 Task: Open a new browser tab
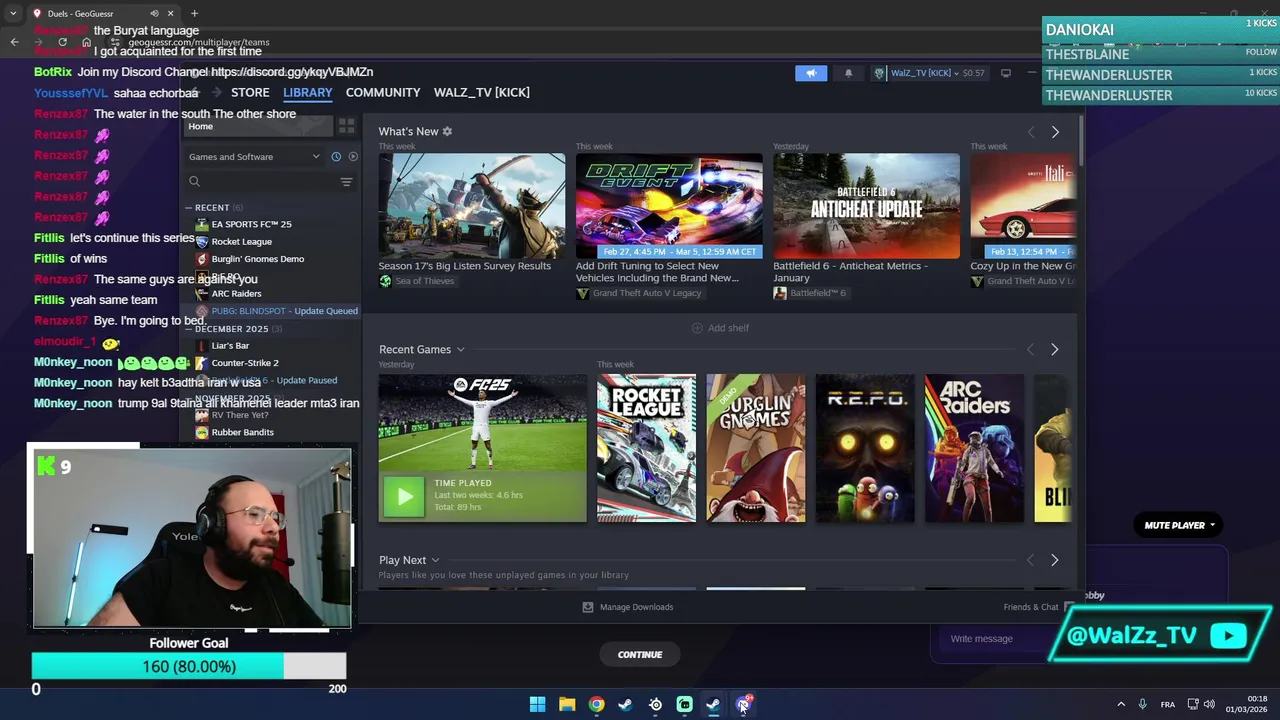coord(194,14)
